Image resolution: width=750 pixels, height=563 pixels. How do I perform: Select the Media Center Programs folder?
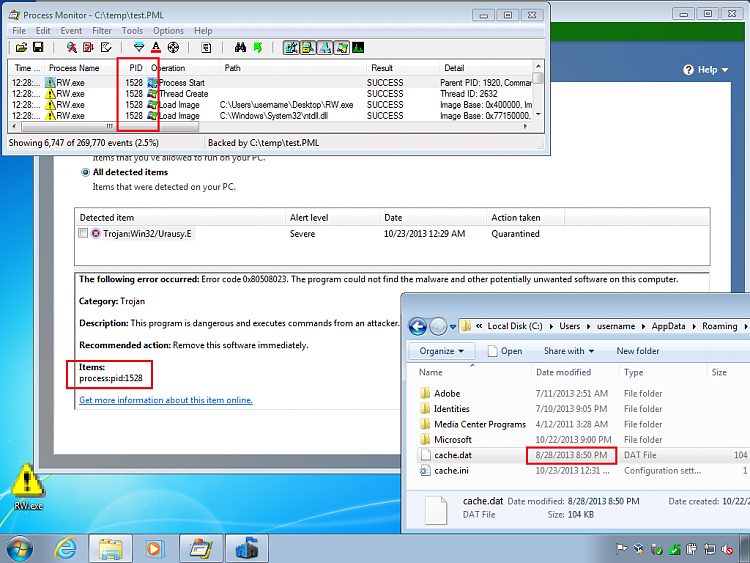click(x=473, y=424)
